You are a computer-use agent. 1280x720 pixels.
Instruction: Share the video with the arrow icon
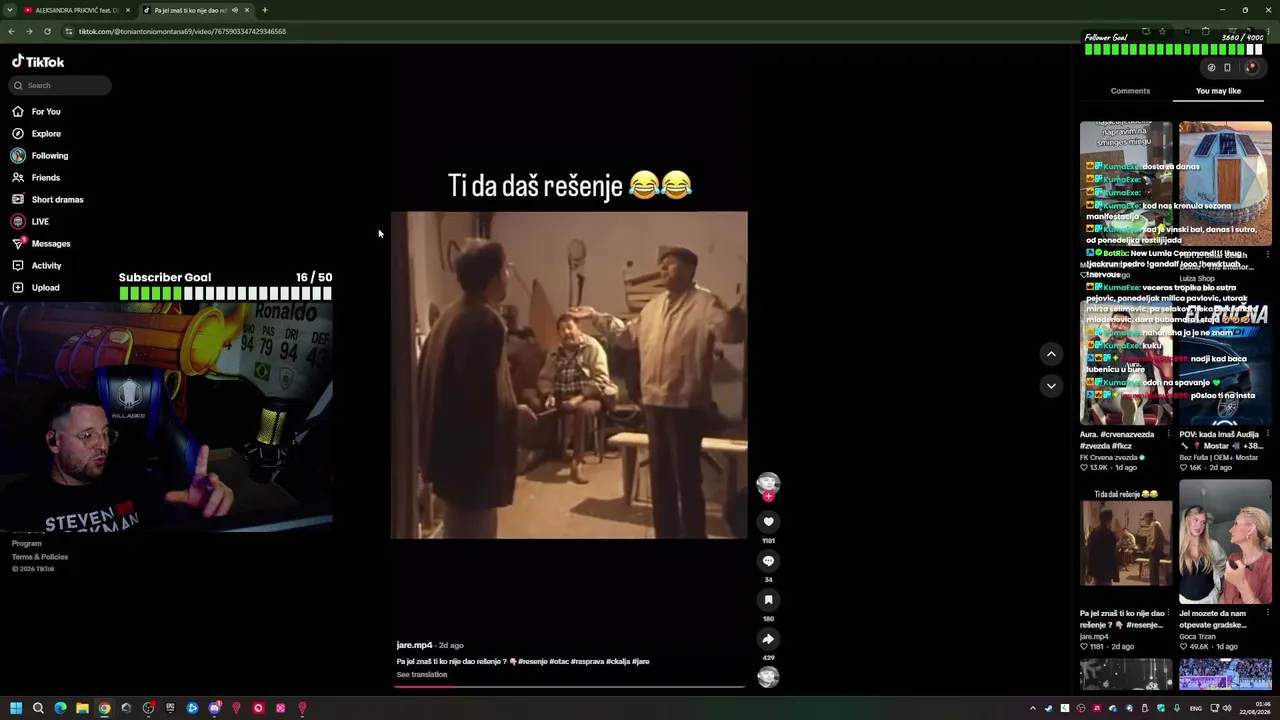[768, 639]
